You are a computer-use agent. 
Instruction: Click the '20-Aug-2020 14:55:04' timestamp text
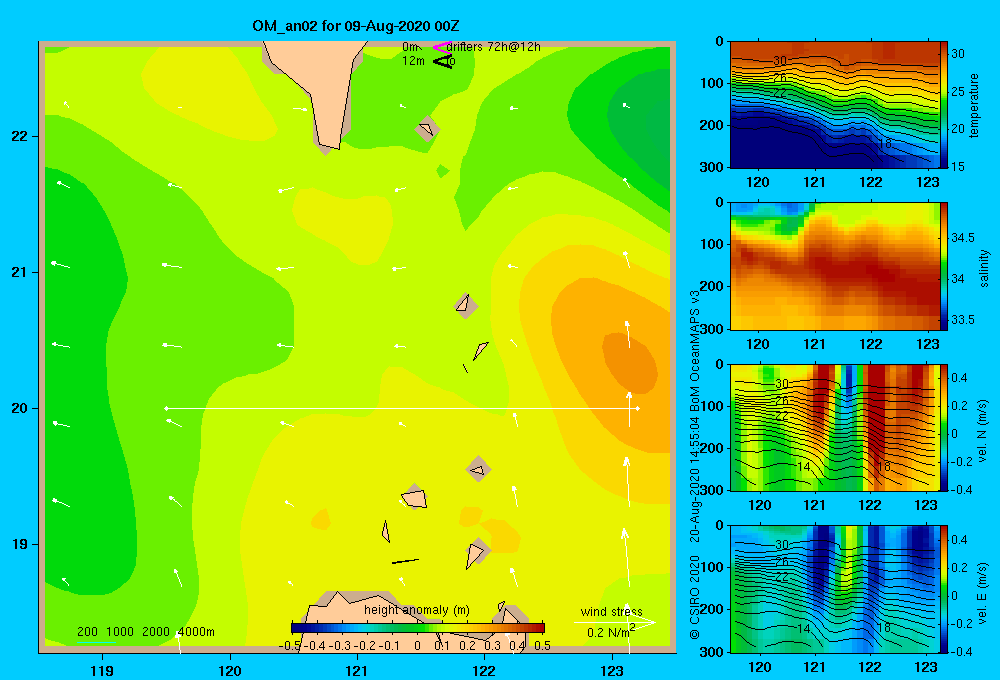point(695,482)
